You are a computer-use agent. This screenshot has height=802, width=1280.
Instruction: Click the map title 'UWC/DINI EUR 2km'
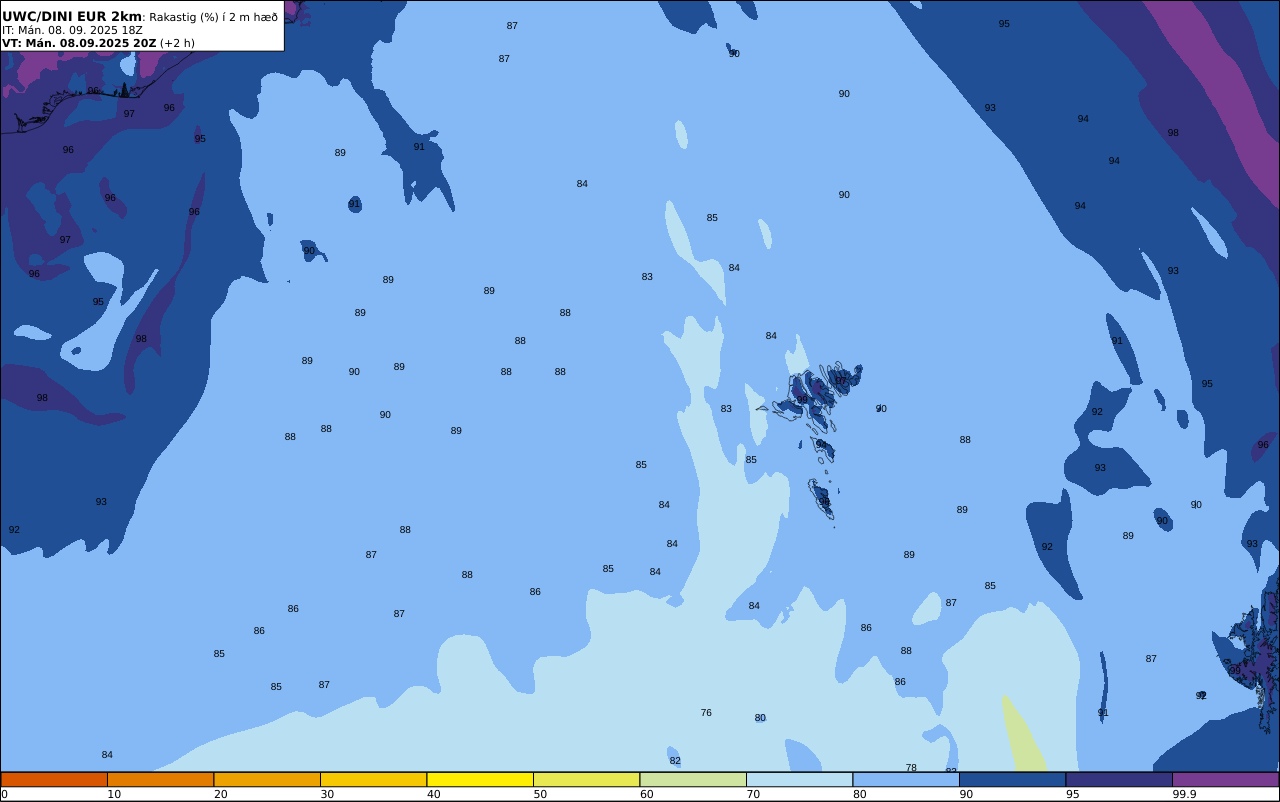[x=72, y=17]
